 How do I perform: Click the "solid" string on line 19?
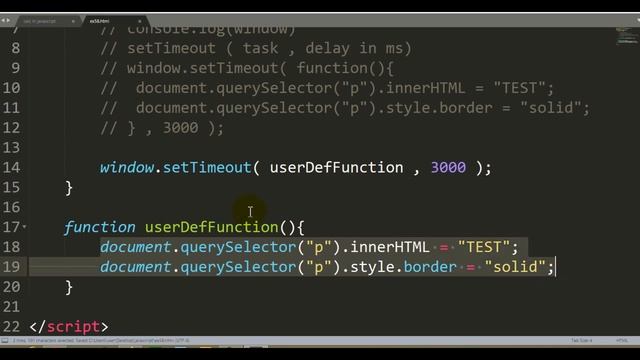[515, 267]
